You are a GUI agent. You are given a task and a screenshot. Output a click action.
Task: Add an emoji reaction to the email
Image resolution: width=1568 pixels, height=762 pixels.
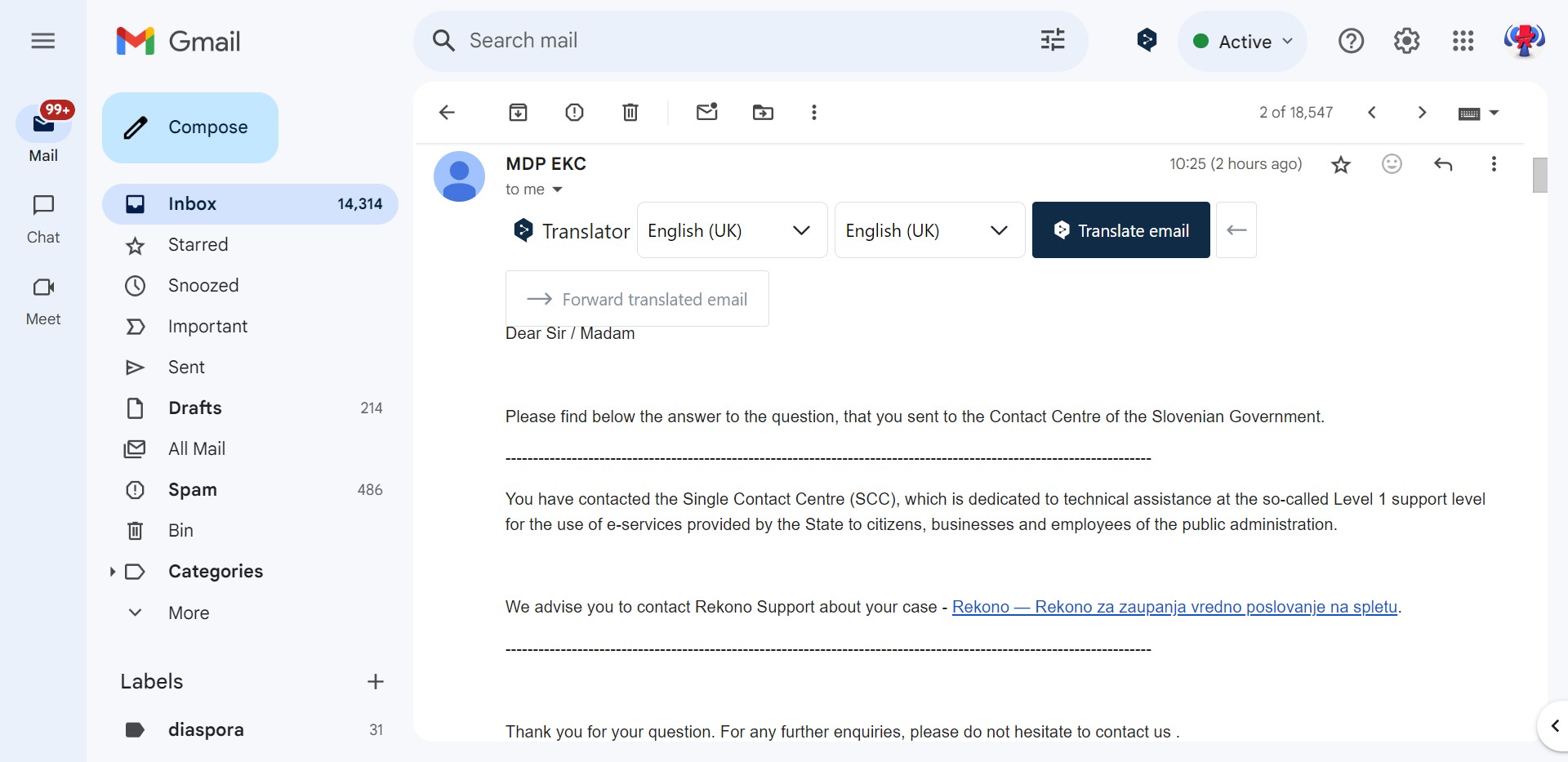point(1392,164)
